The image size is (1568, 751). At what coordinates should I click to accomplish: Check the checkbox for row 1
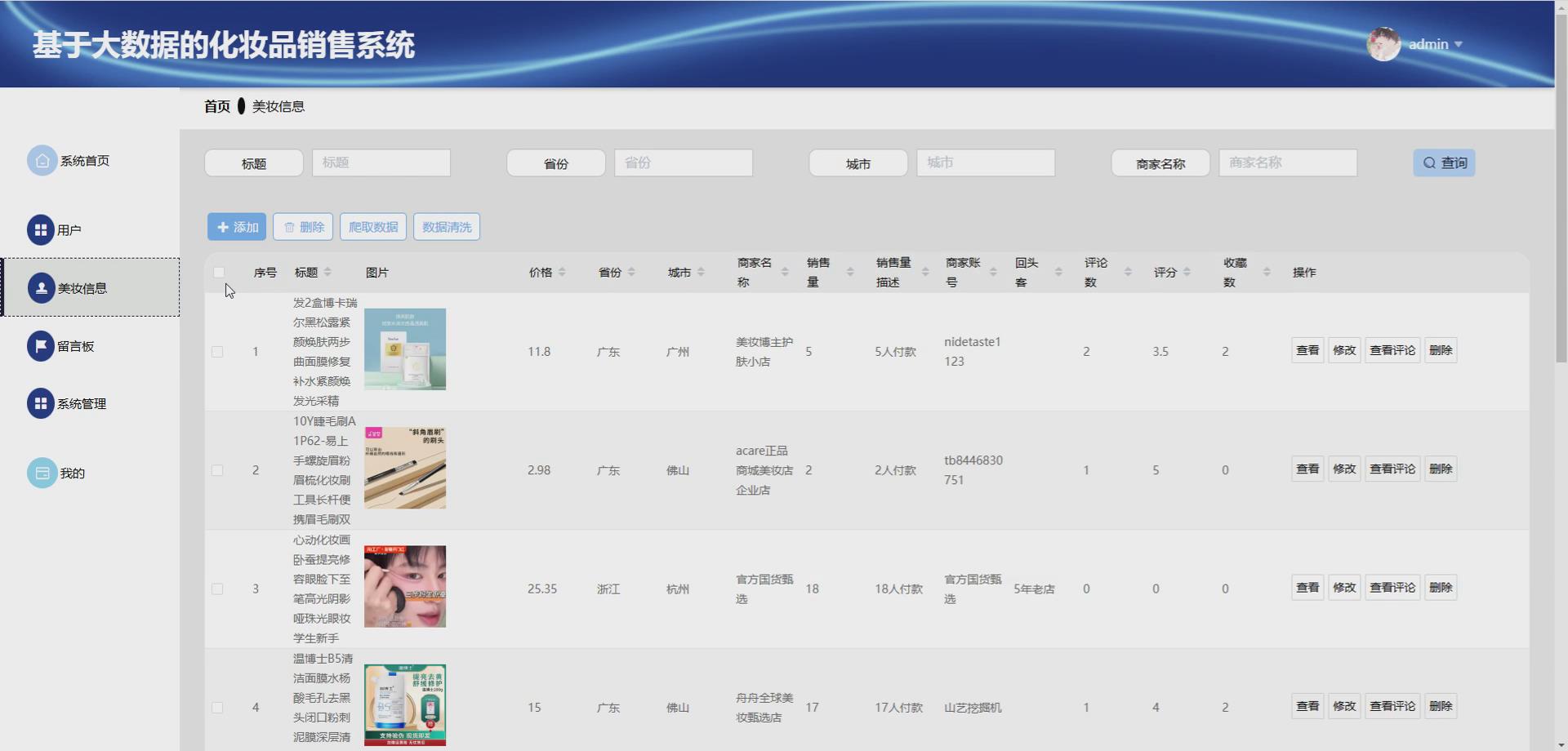tap(218, 352)
